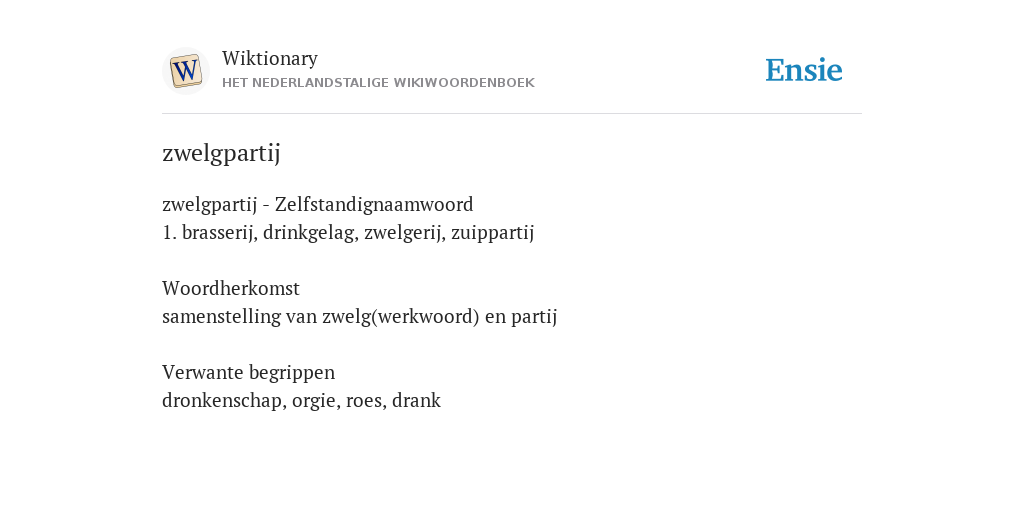Screen dimensions: 1024x512
Task: Click the Verwante begrippen section label
Action: pyautogui.click(x=249, y=373)
